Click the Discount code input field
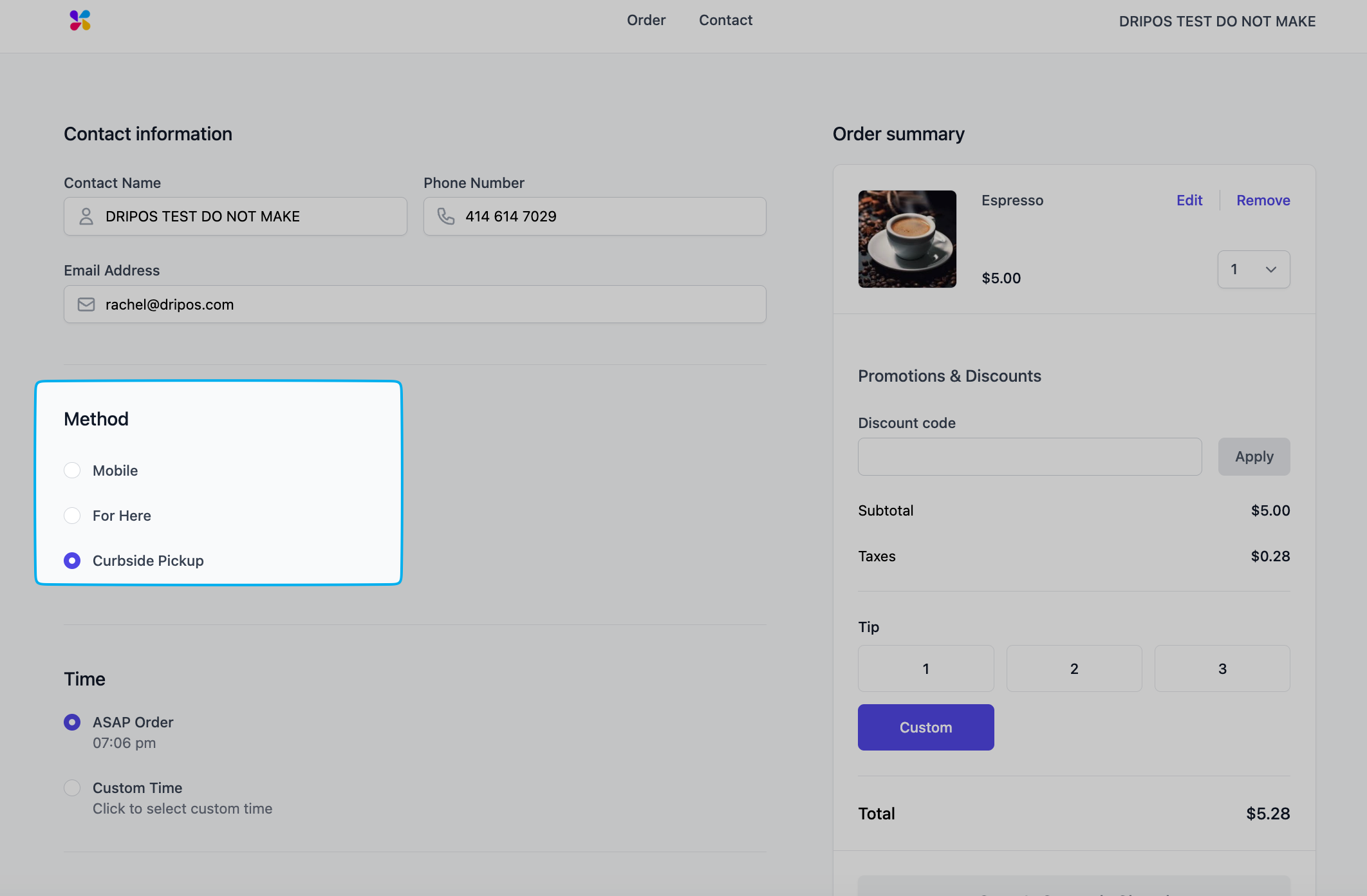 [x=1029, y=457]
